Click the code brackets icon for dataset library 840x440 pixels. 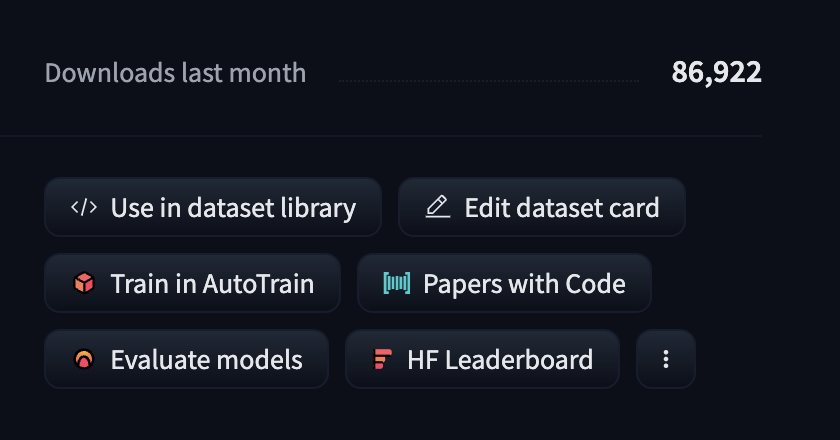tap(84, 208)
